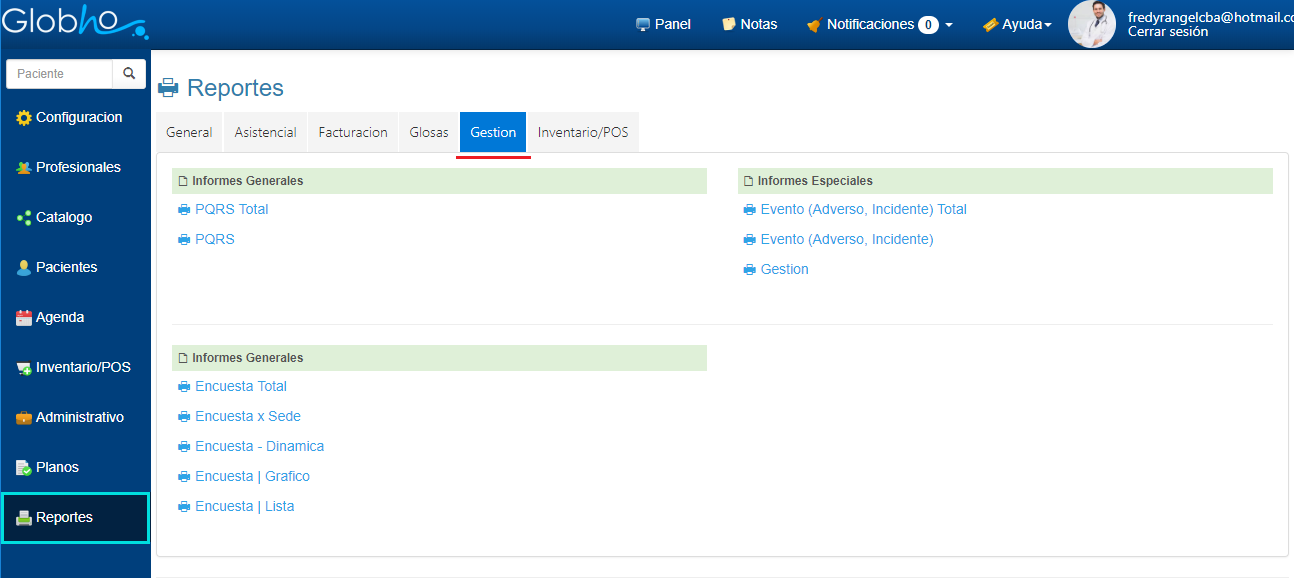Click the Paciente search input field

(60, 74)
